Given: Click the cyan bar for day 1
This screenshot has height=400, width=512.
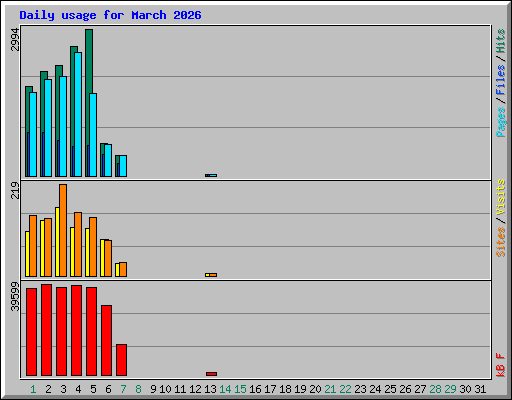Looking at the screenshot, I should coord(33,134).
